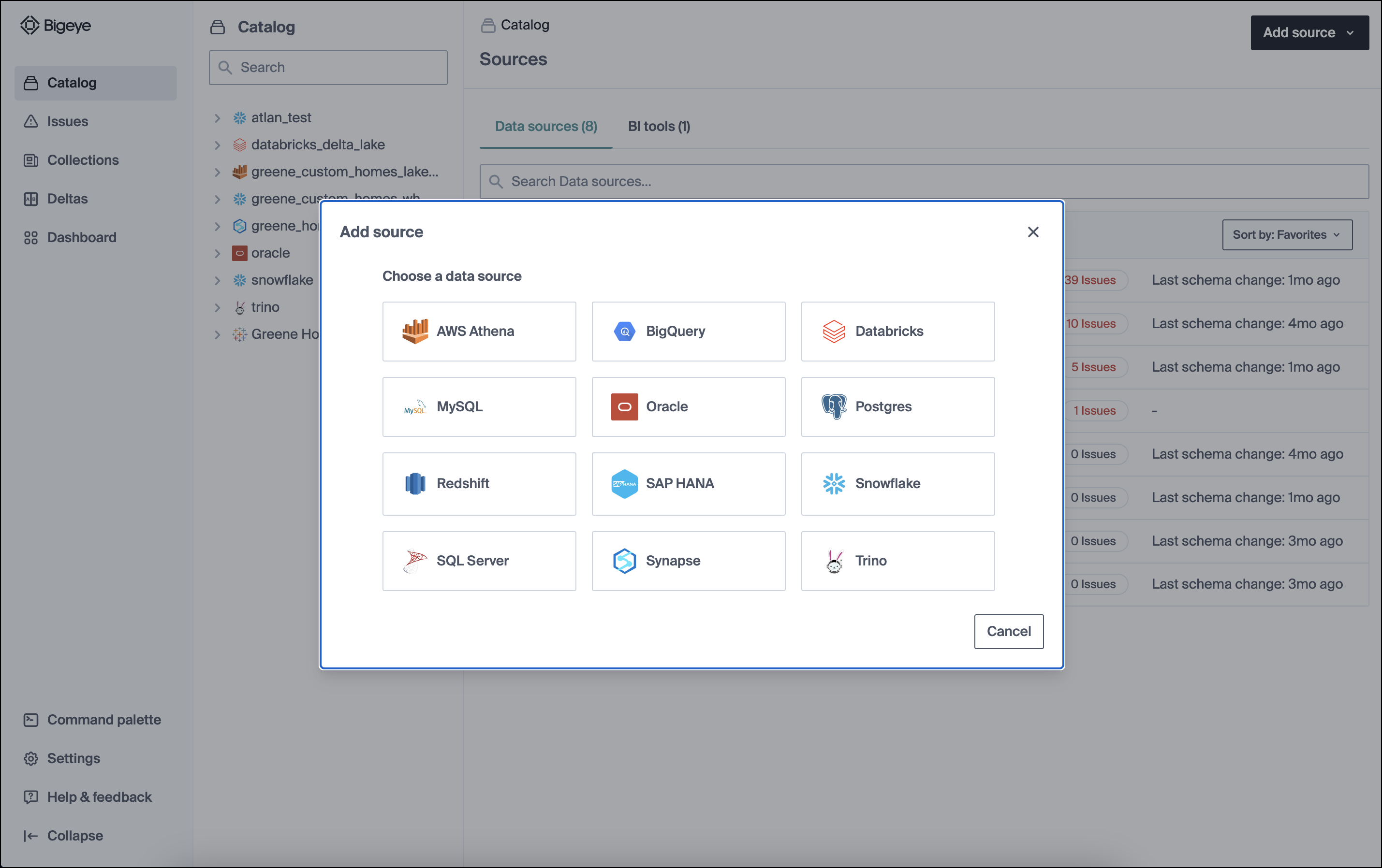The image size is (1382, 868).
Task: Open the Add source dropdown
Action: coord(1309,33)
